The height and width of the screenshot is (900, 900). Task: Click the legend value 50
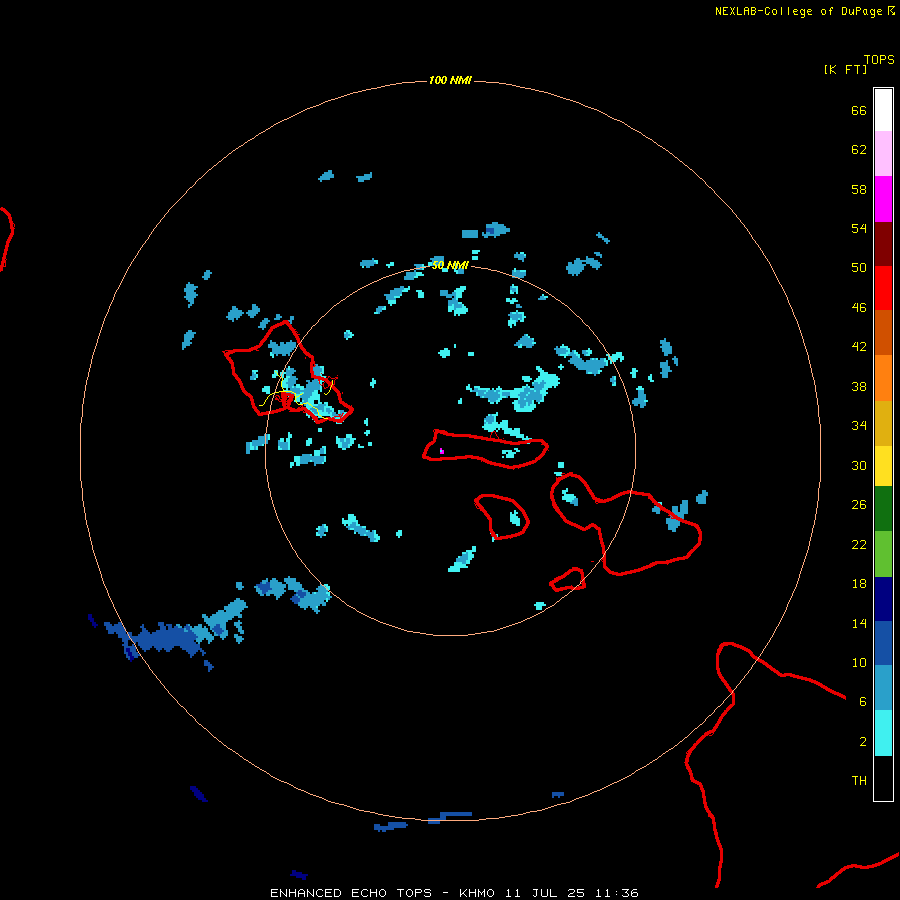(x=859, y=268)
